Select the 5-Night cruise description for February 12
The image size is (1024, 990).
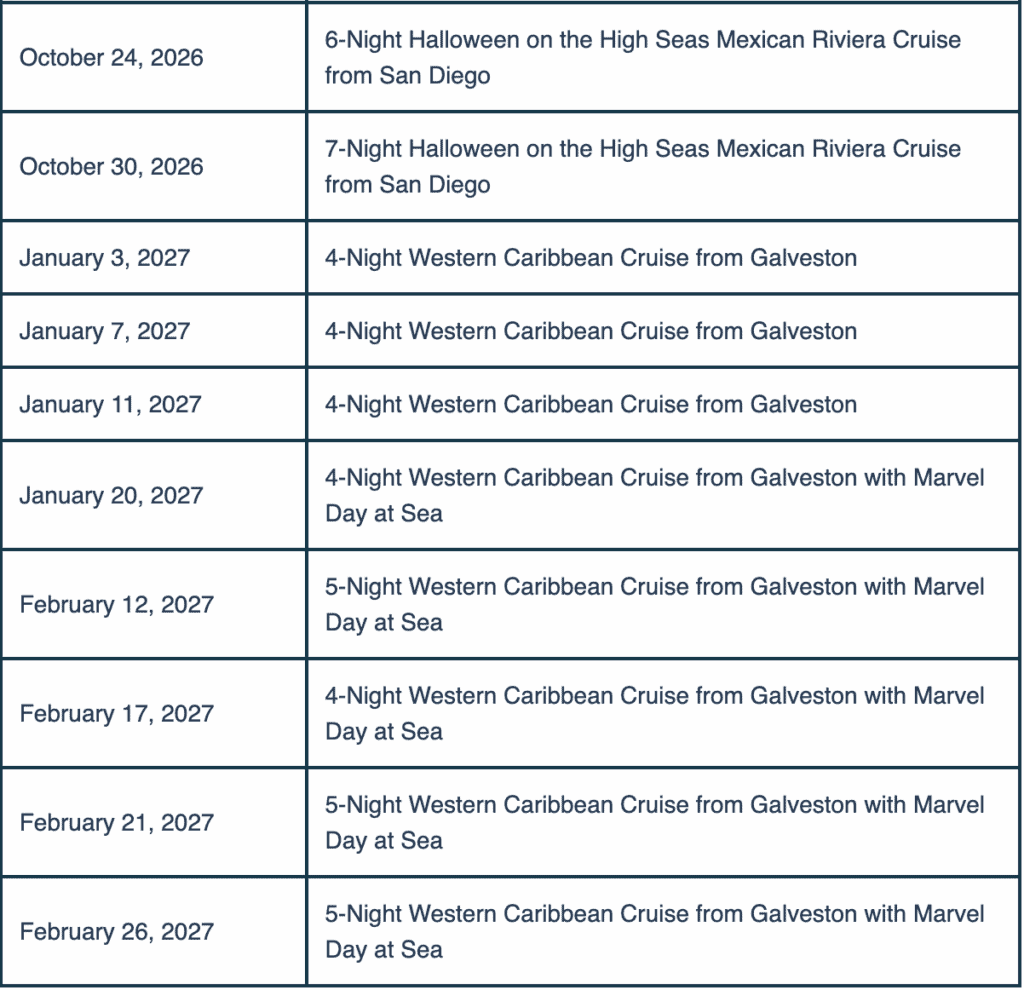[x=654, y=604]
